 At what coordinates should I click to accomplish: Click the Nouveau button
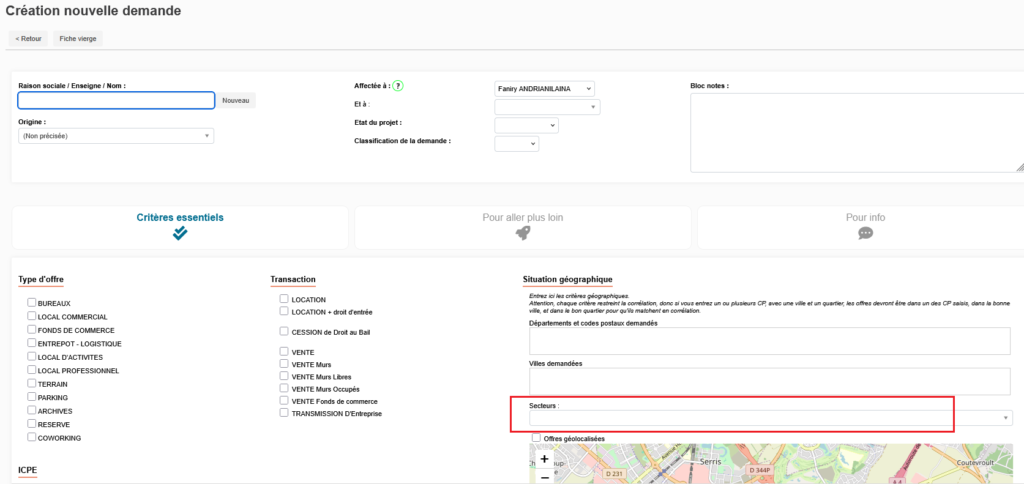[236, 100]
